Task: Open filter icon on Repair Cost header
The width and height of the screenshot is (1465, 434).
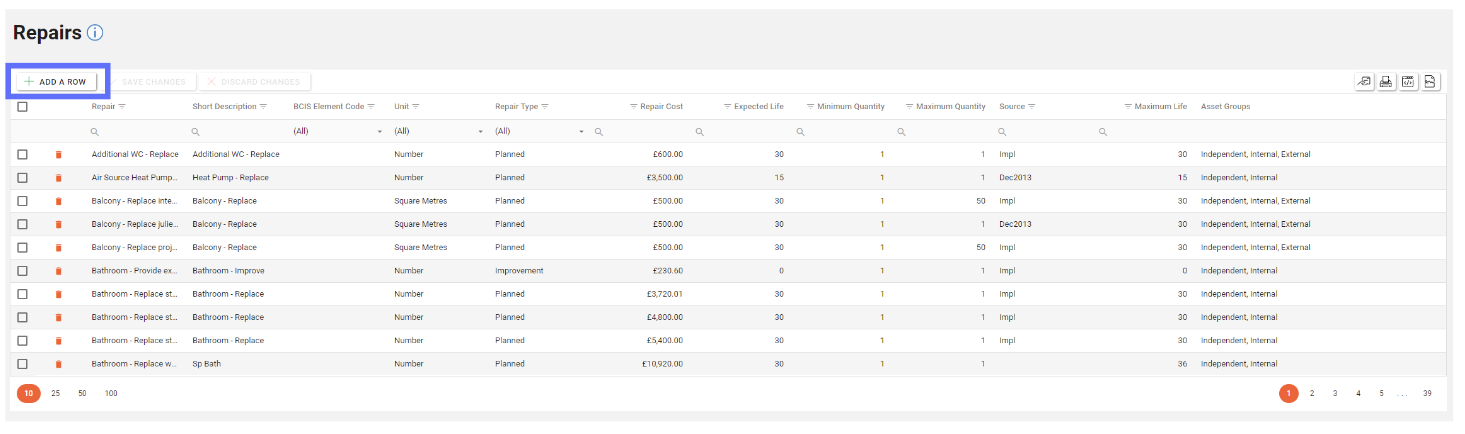Action: coord(633,106)
